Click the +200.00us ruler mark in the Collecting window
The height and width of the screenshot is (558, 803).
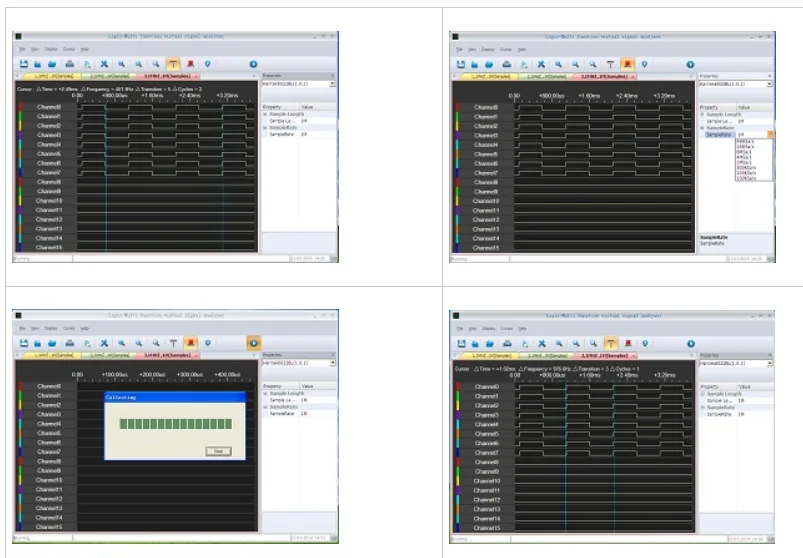pyautogui.click(x=152, y=375)
